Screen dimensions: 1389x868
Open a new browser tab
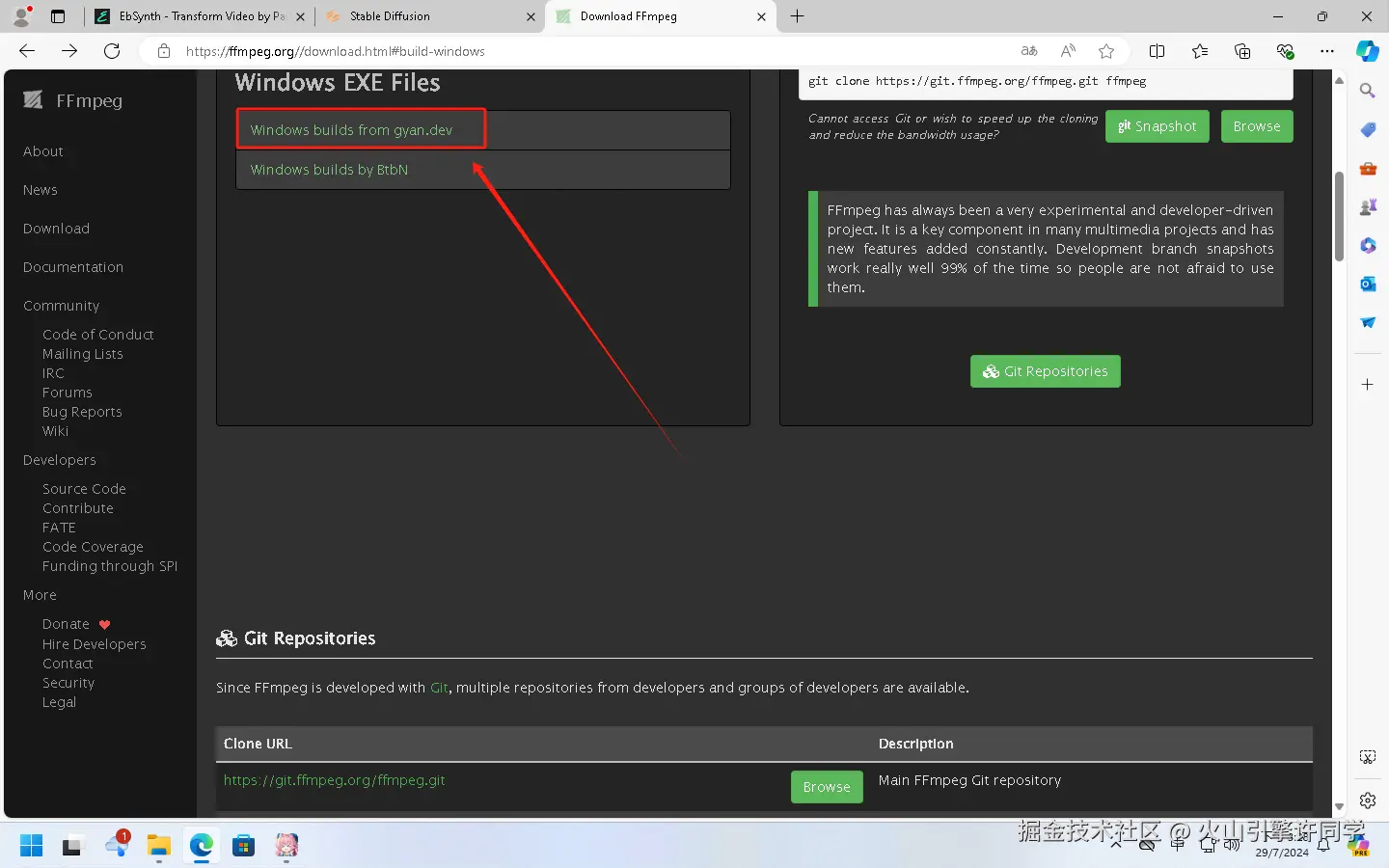tap(797, 16)
